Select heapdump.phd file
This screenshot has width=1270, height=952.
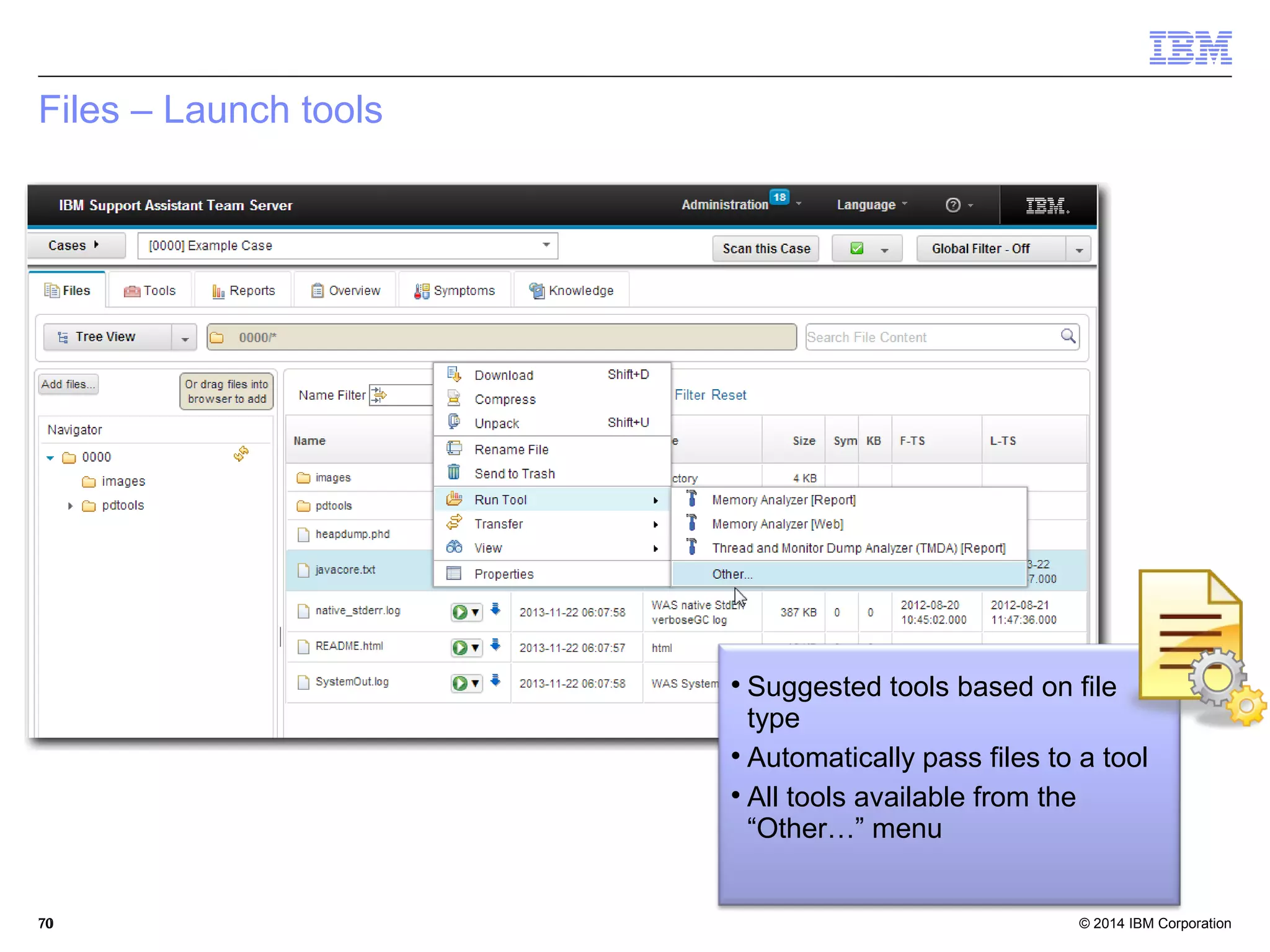(x=352, y=534)
